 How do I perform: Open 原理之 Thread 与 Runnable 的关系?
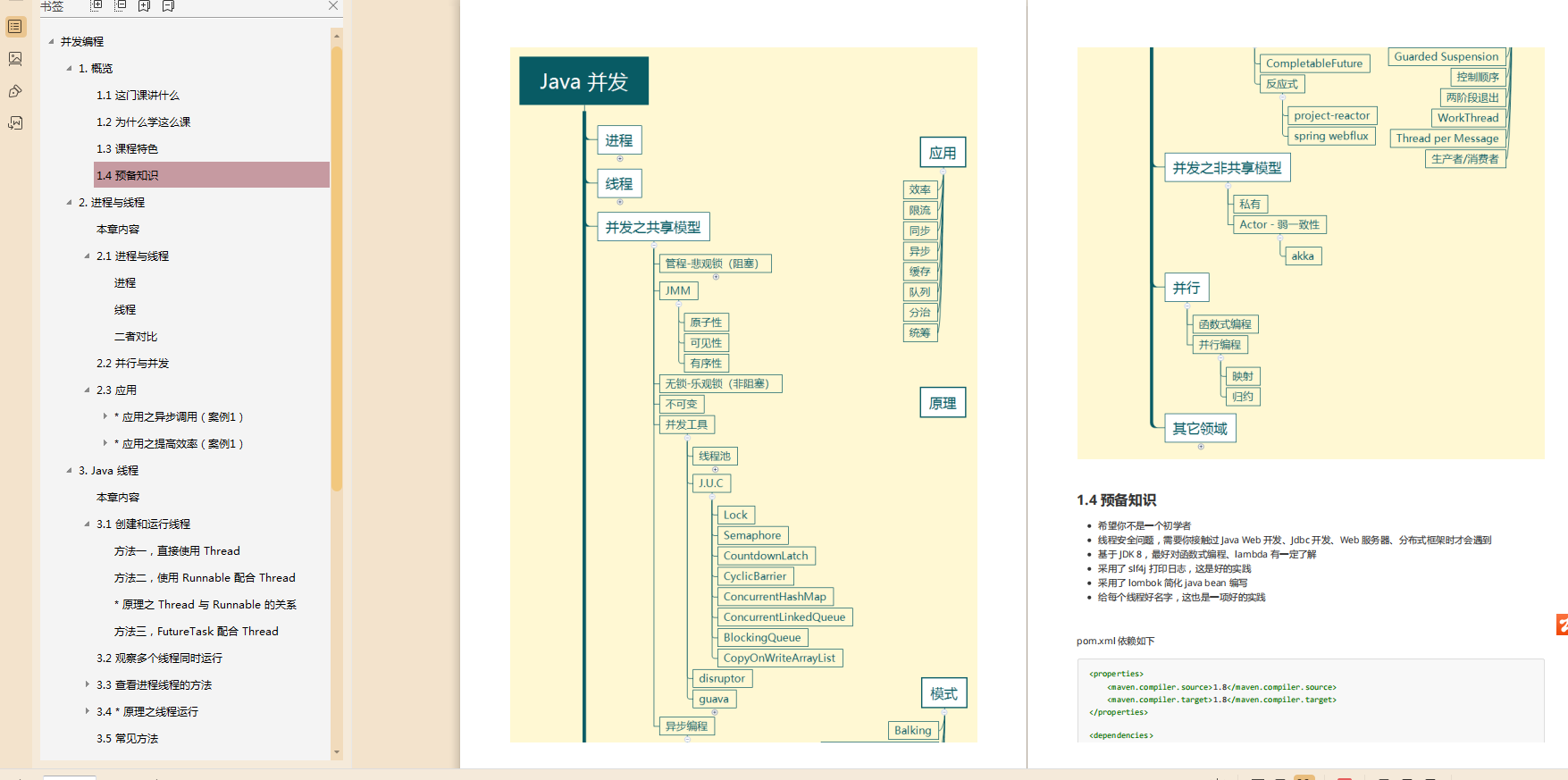(x=205, y=604)
